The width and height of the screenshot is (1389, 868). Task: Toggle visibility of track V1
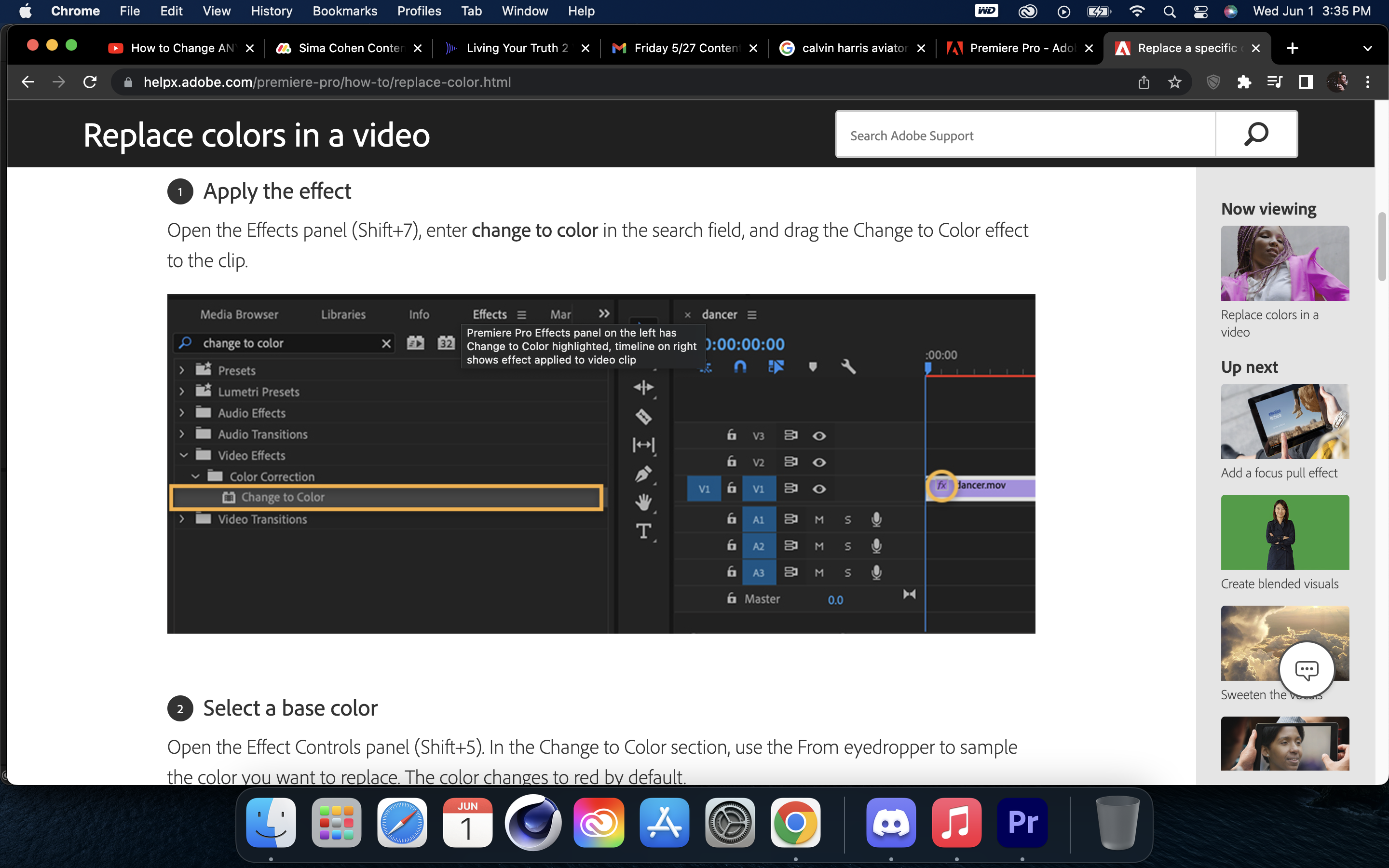819,488
